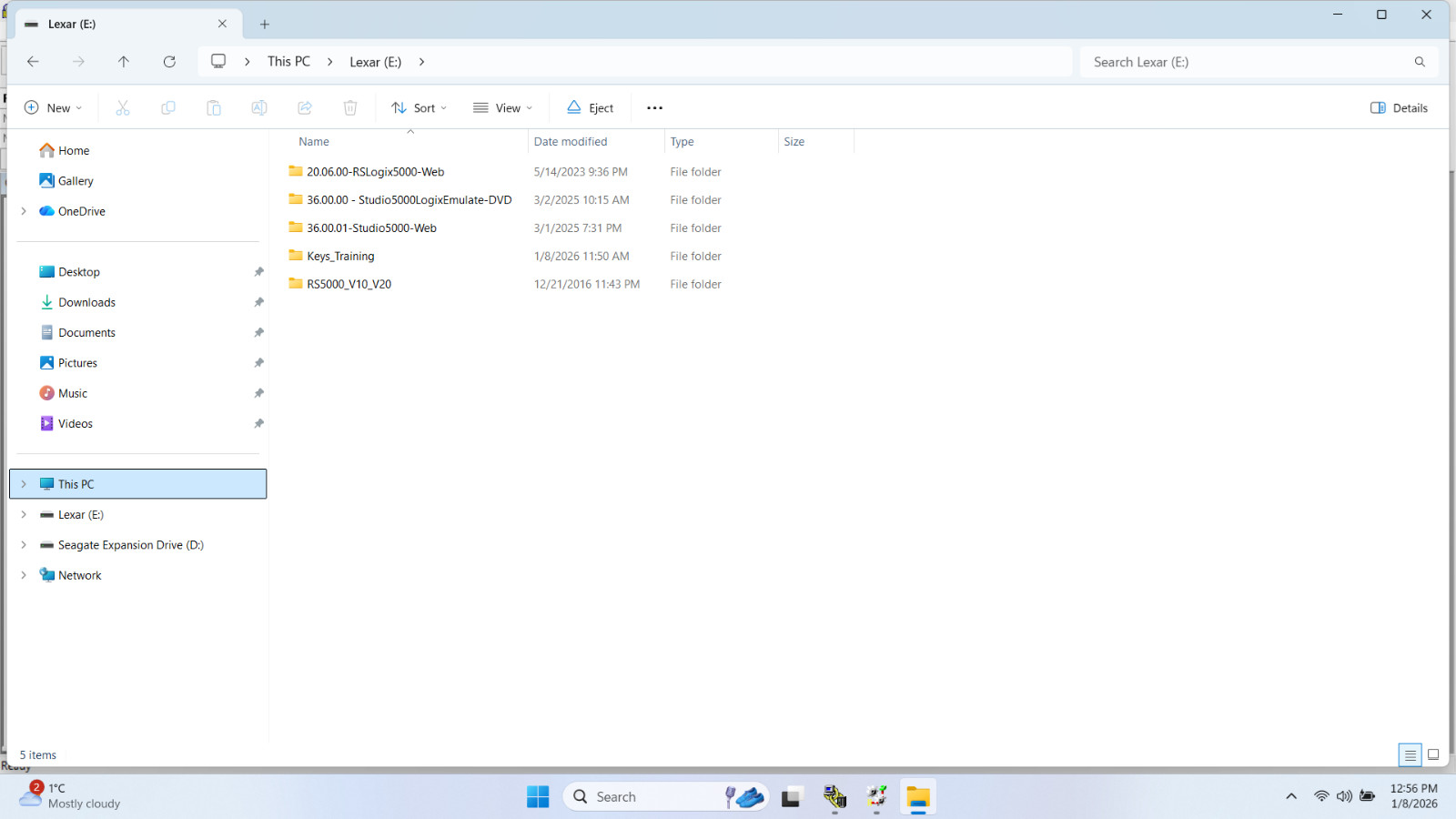Show hidden system tray icons
1456x819 pixels.
pyautogui.click(x=1291, y=796)
